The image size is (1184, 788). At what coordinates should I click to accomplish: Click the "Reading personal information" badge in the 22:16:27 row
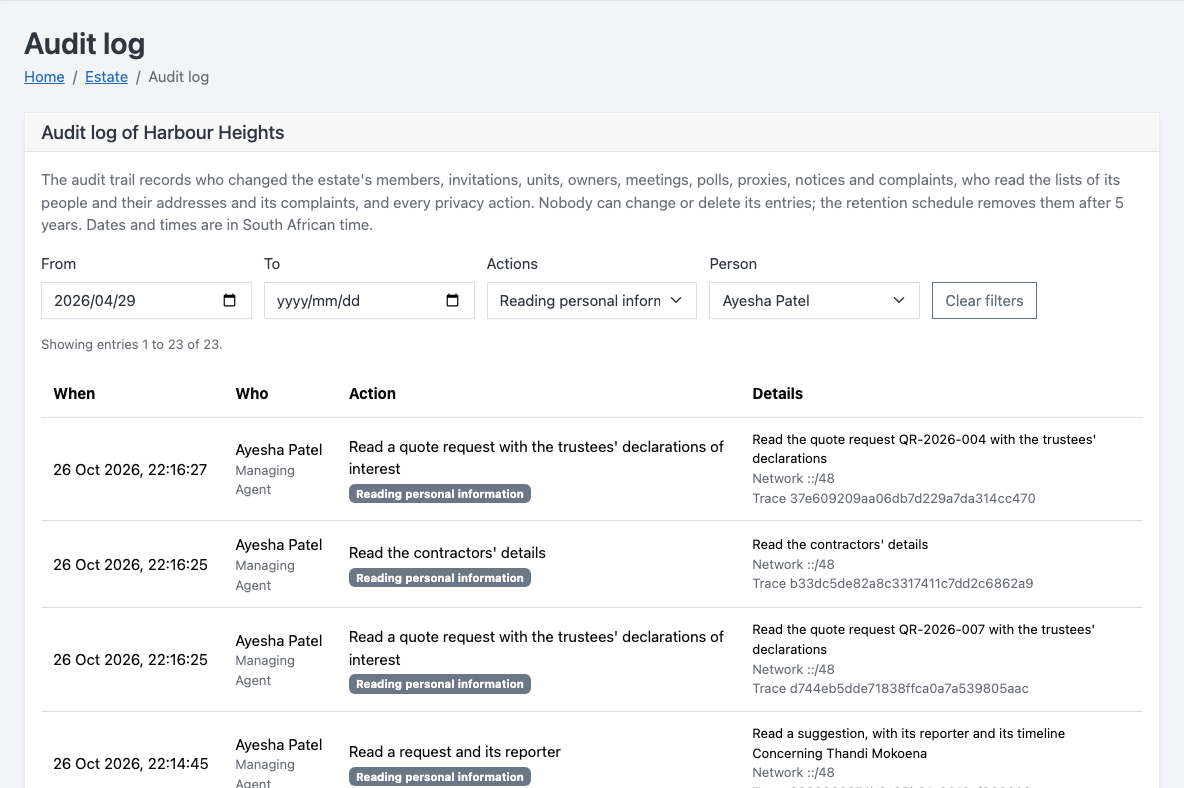click(x=439, y=494)
